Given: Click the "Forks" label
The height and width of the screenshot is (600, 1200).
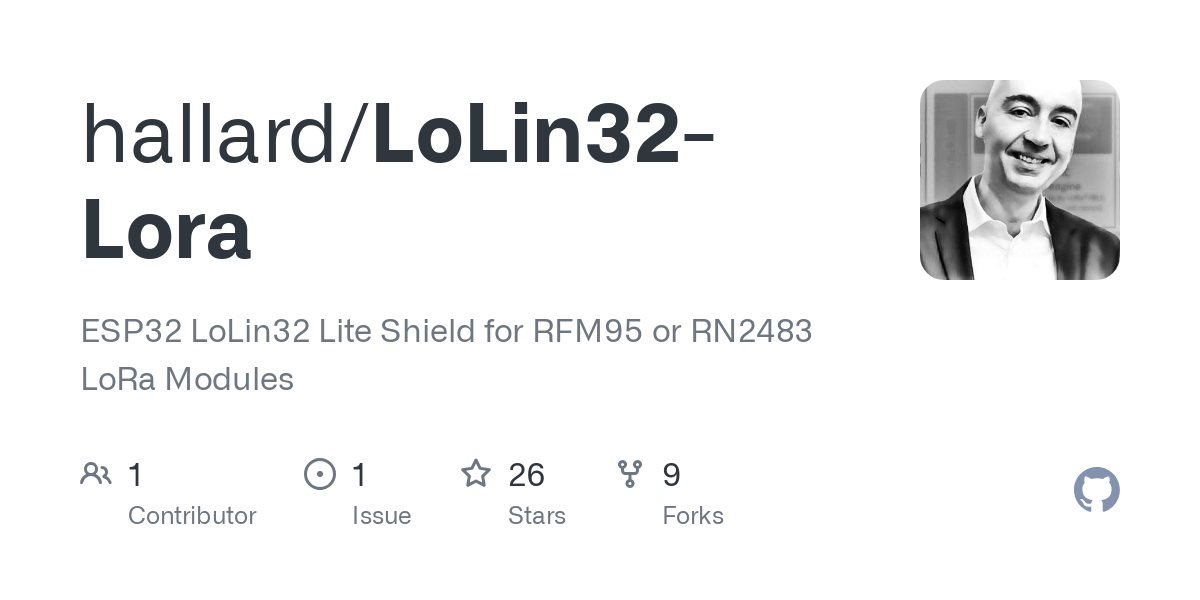Looking at the screenshot, I should (x=692, y=516).
